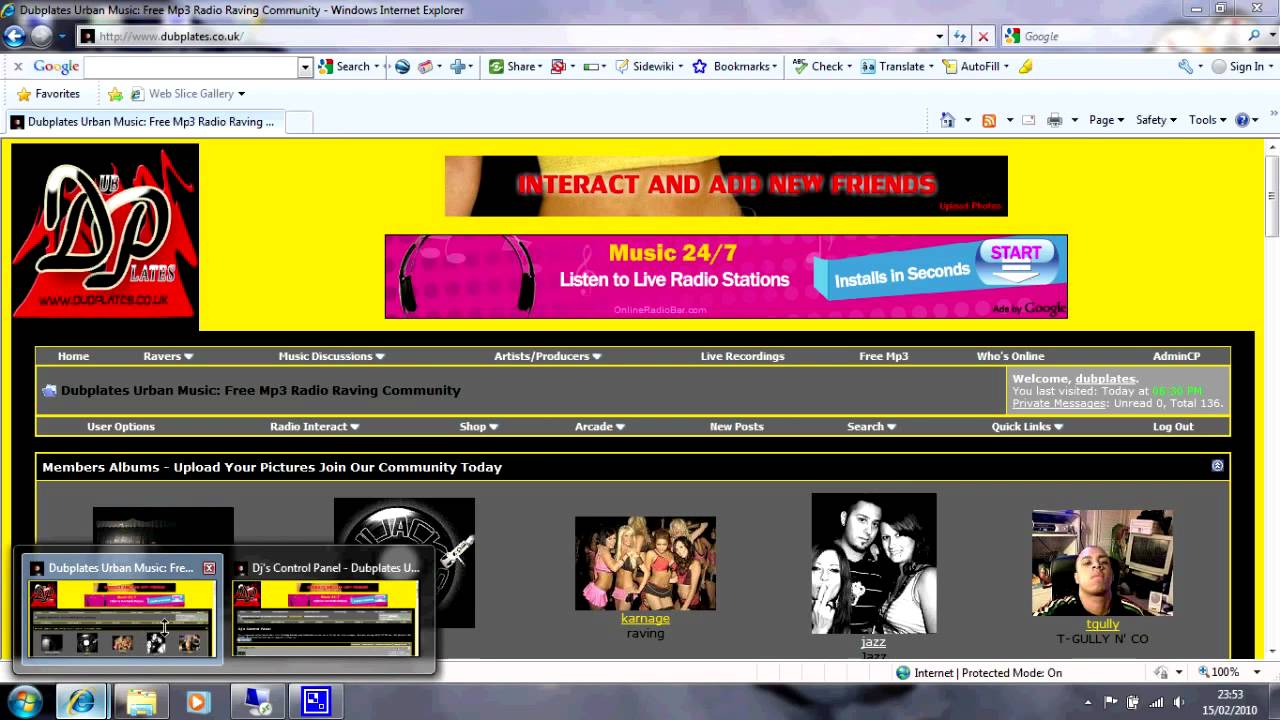Viewport: 1280px width, 720px height.
Task: Click Home in the site navigation
Action: [73, 356]
